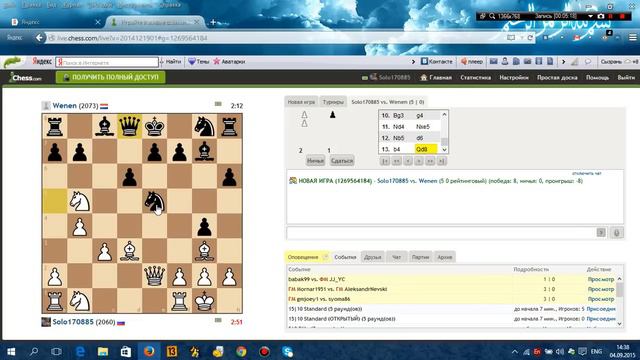Switch to Турниры tab
Viewport: 640px width, 360px height.
333,102
